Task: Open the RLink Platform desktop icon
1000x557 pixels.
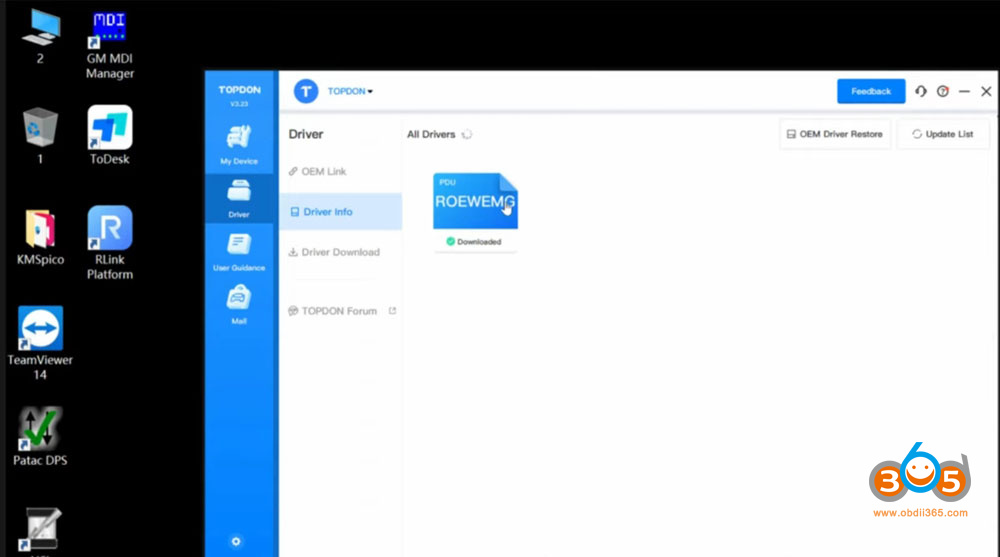Action: click(110, 242)
